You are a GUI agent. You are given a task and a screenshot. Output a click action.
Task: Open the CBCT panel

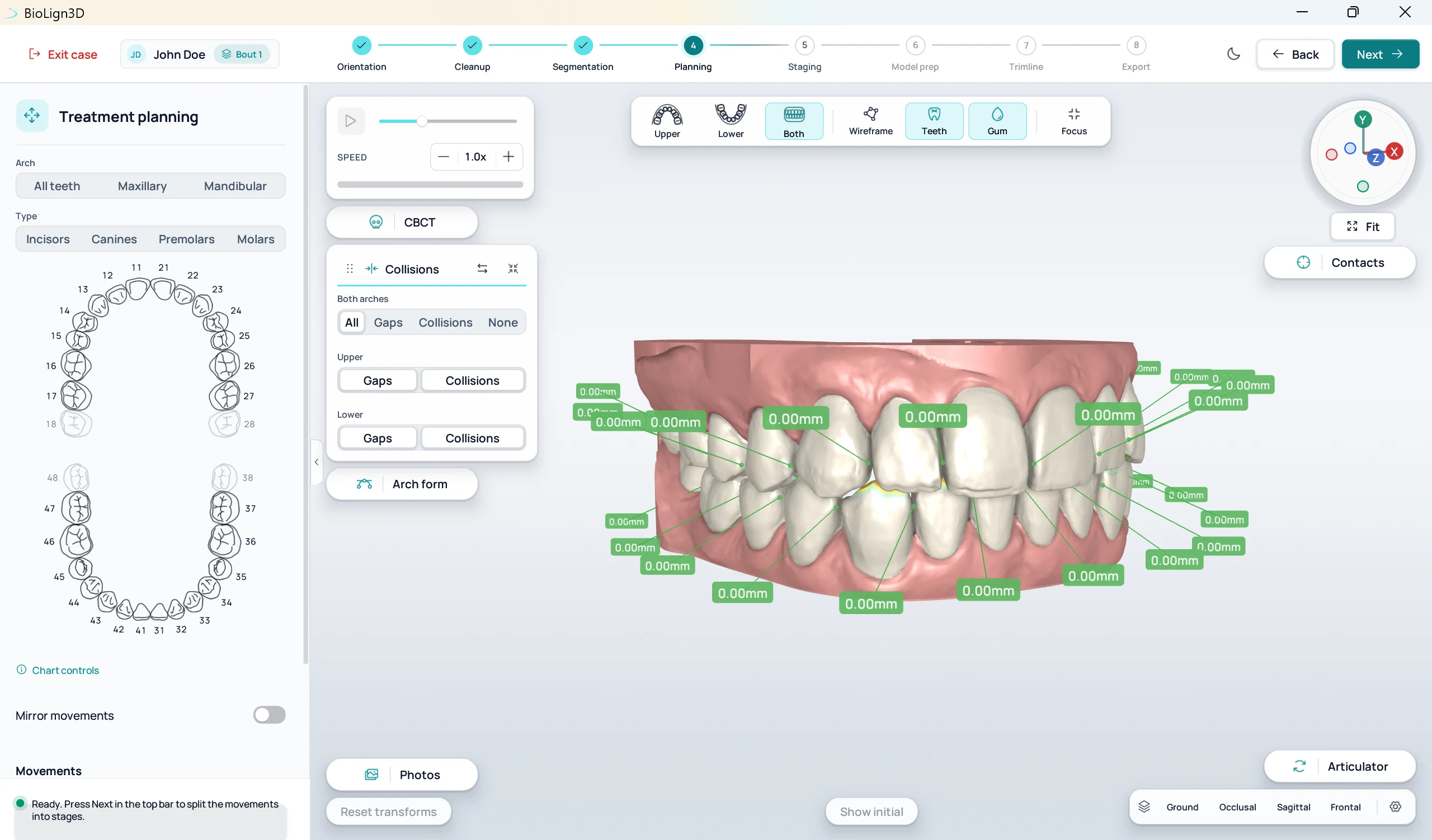[x=402, y=222]
